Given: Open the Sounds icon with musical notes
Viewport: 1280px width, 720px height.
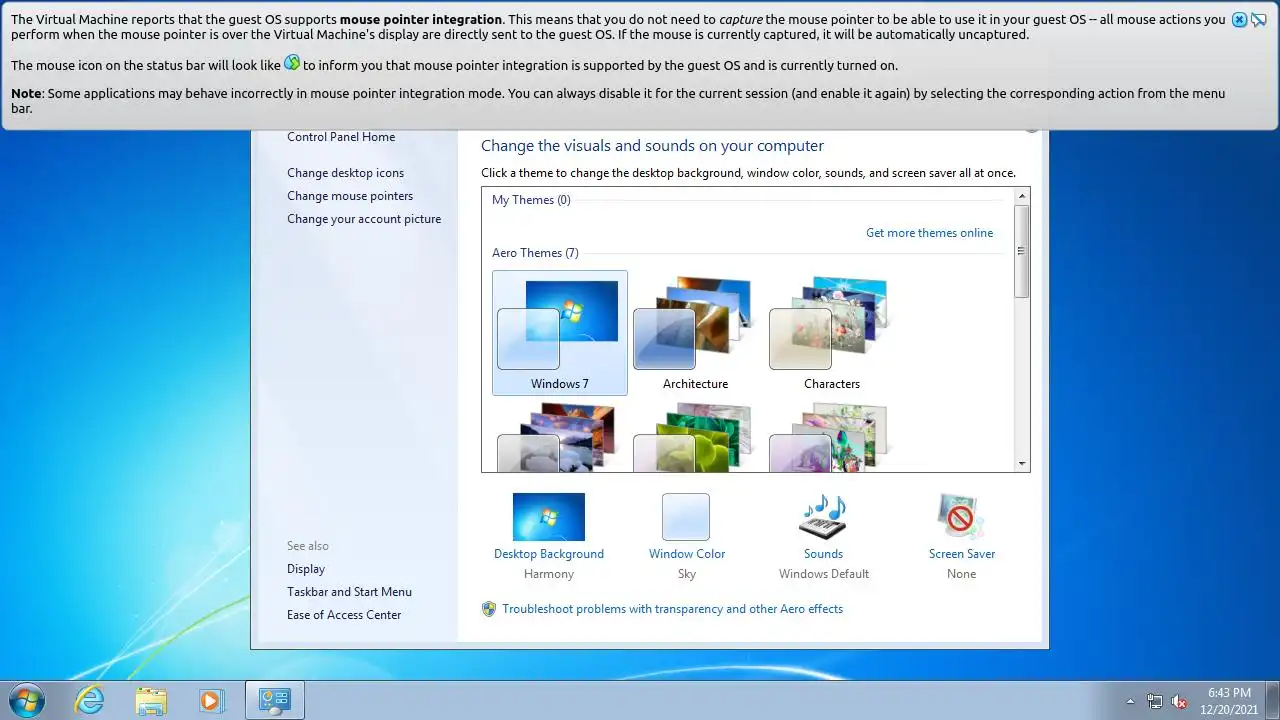Looking at the screenshot, I should click(x=823, y=517).
